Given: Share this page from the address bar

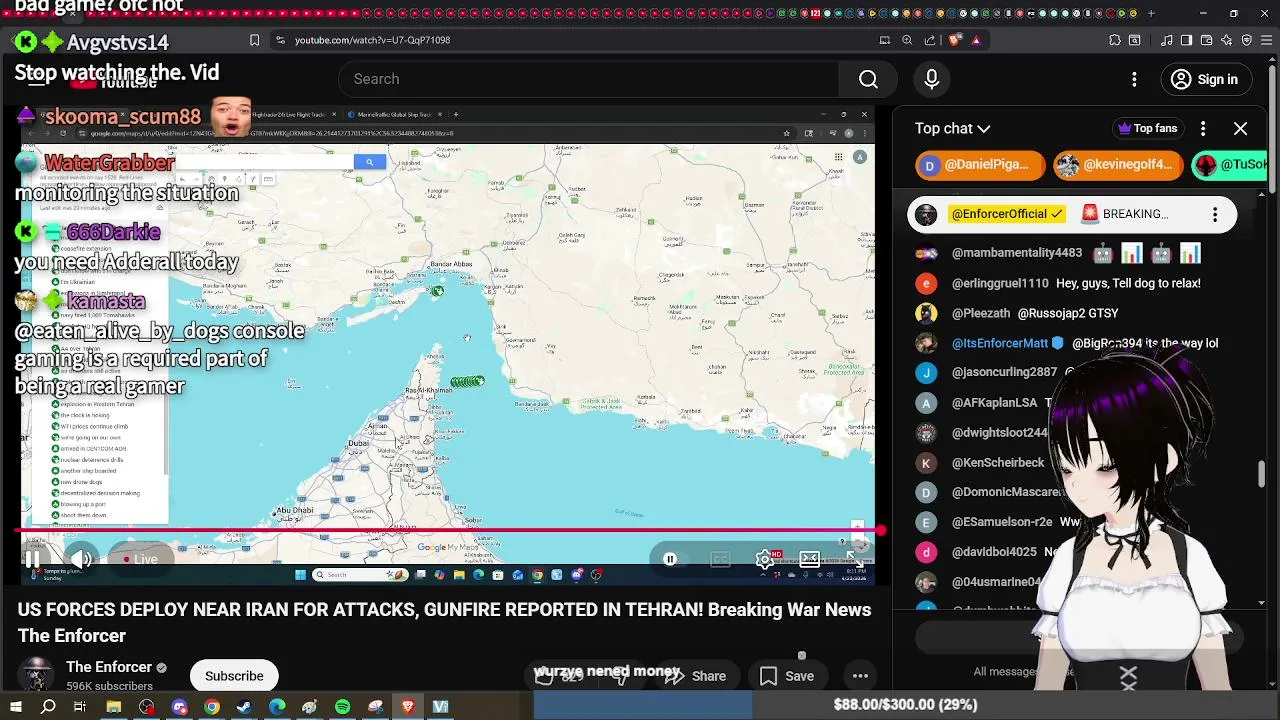Looking at the screenshot, I should (930, 40).
